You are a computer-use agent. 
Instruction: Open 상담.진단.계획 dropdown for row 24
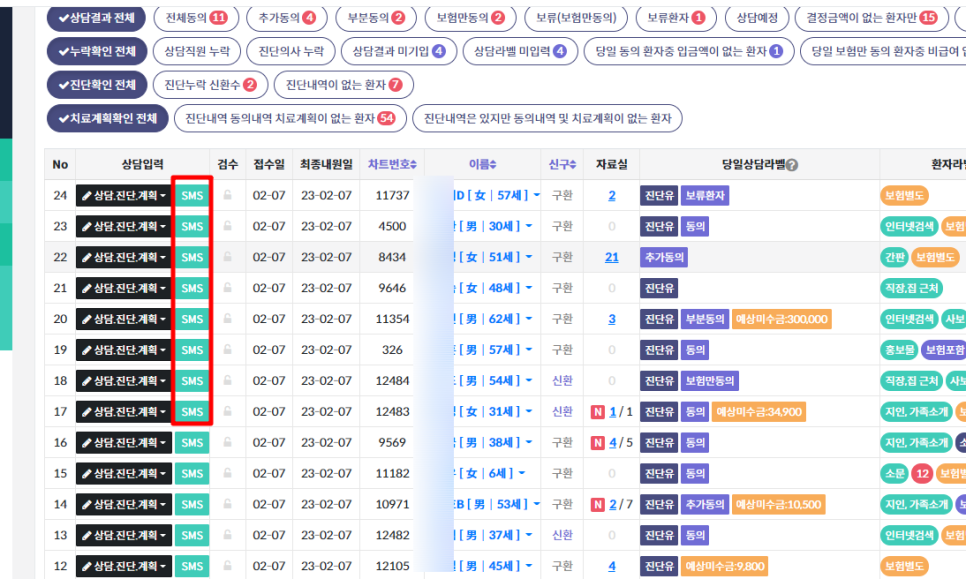(x=124, y=196)
